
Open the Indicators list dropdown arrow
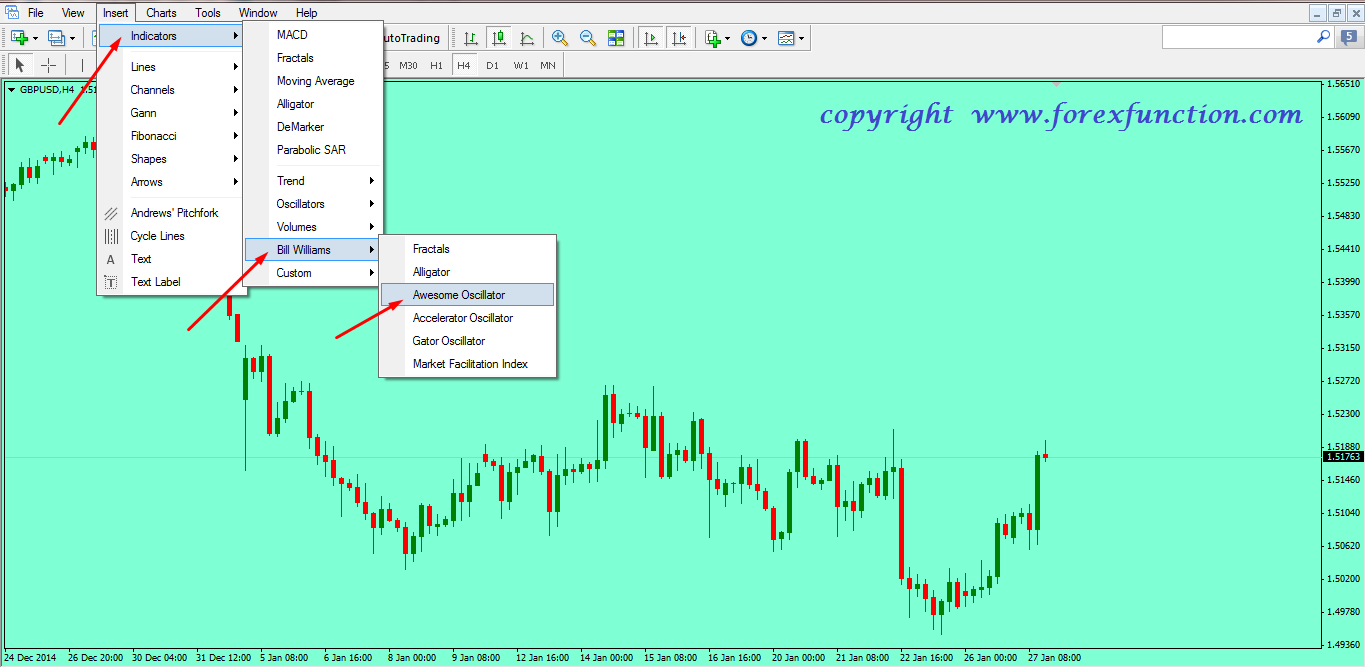tap(727, 38)
